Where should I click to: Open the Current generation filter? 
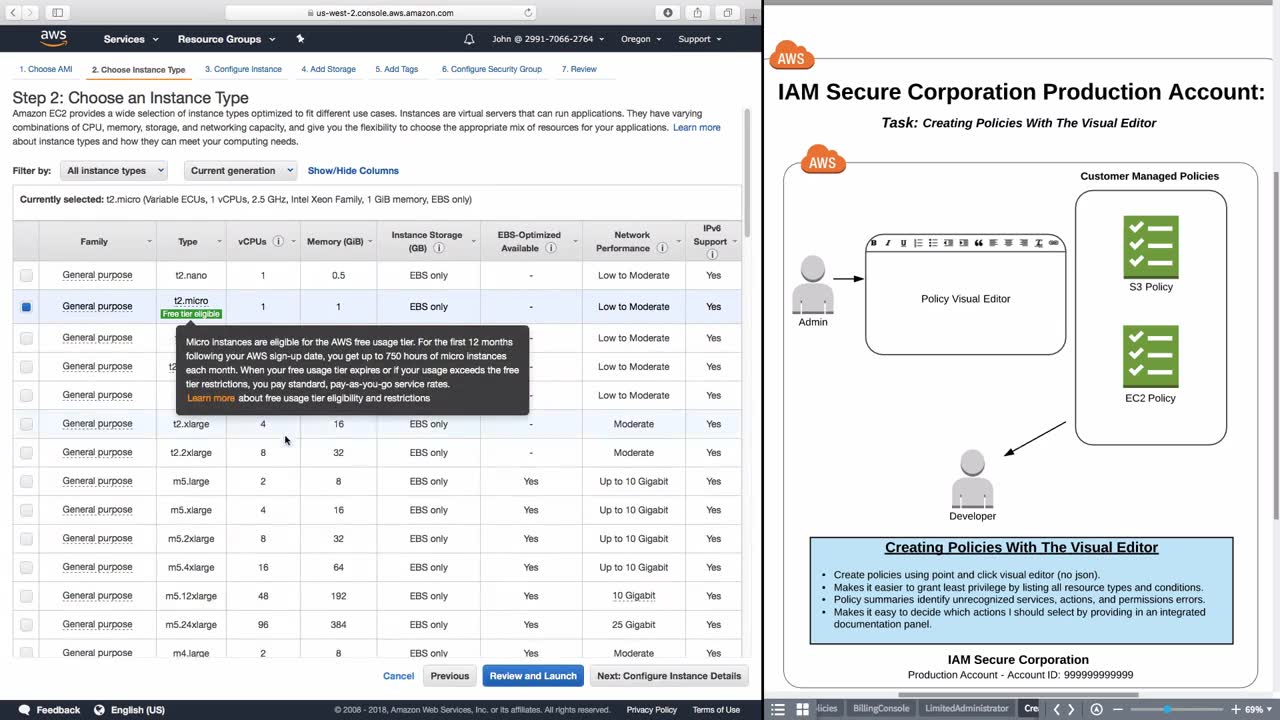pyautogui.click(x=240, y=171)
